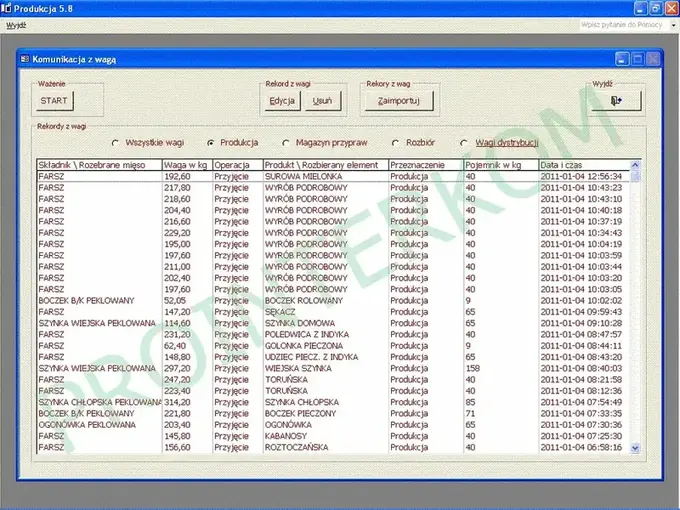Select the BOCZEK ROLOWANY record row
Screen dimensions: 680x510
click(x=333, y=301)
